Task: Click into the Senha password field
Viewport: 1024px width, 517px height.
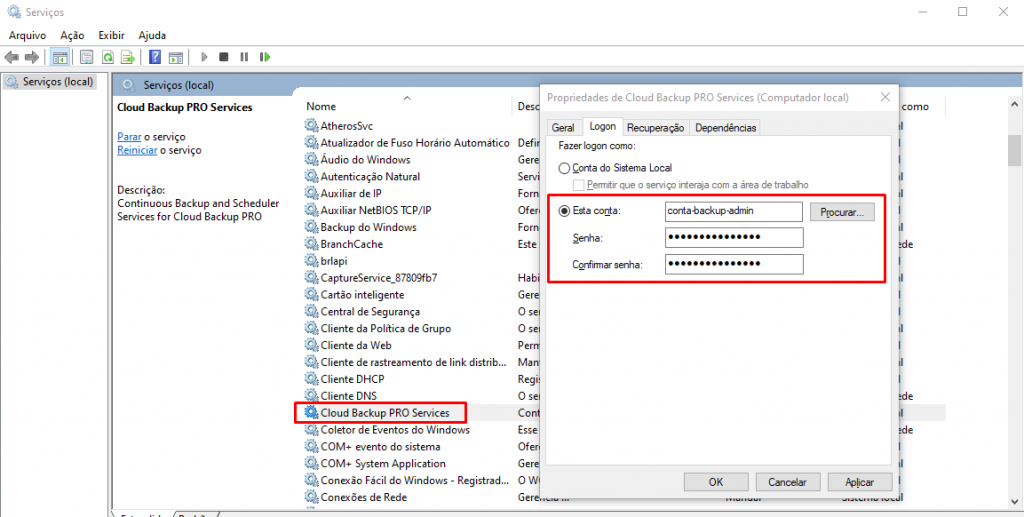Action: click(x=733, y=237)
